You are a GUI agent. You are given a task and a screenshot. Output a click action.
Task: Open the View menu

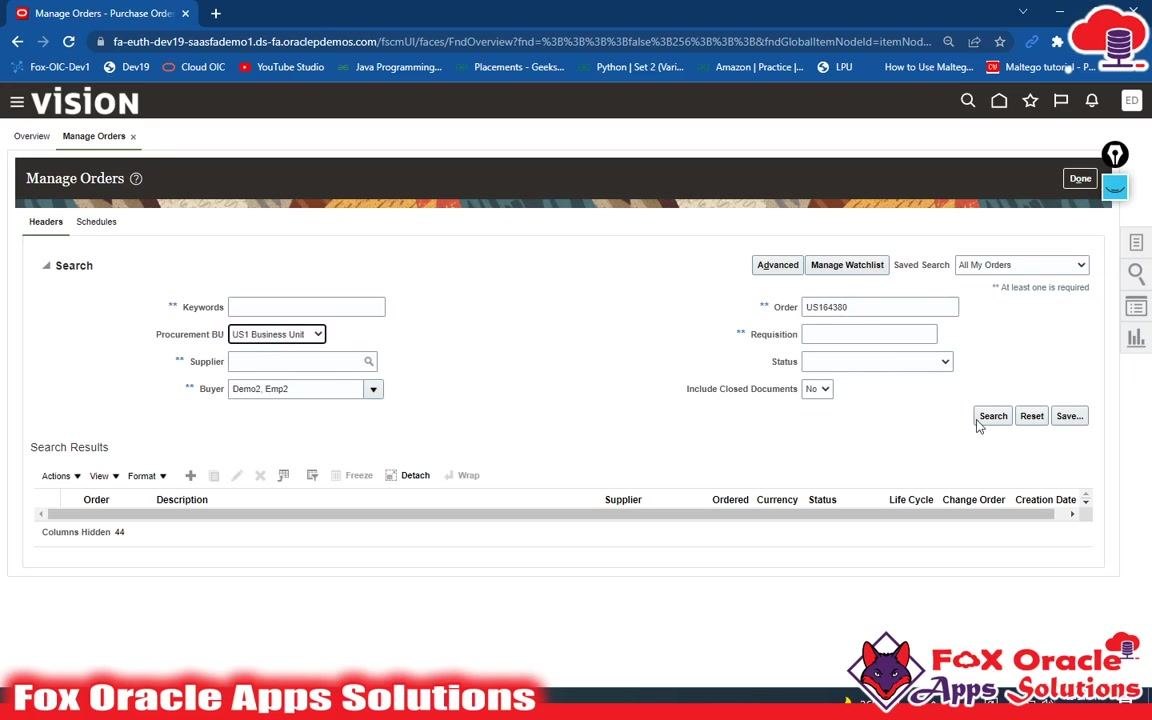pyautogui.click(x=104, y=476)
